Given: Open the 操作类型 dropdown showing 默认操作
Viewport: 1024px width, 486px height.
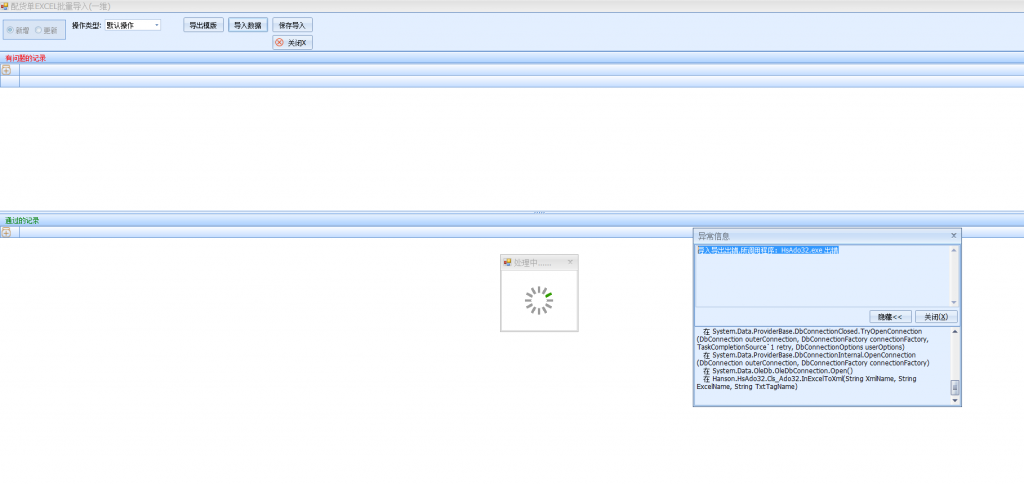Looking at the screenshot, I should 133,25.
